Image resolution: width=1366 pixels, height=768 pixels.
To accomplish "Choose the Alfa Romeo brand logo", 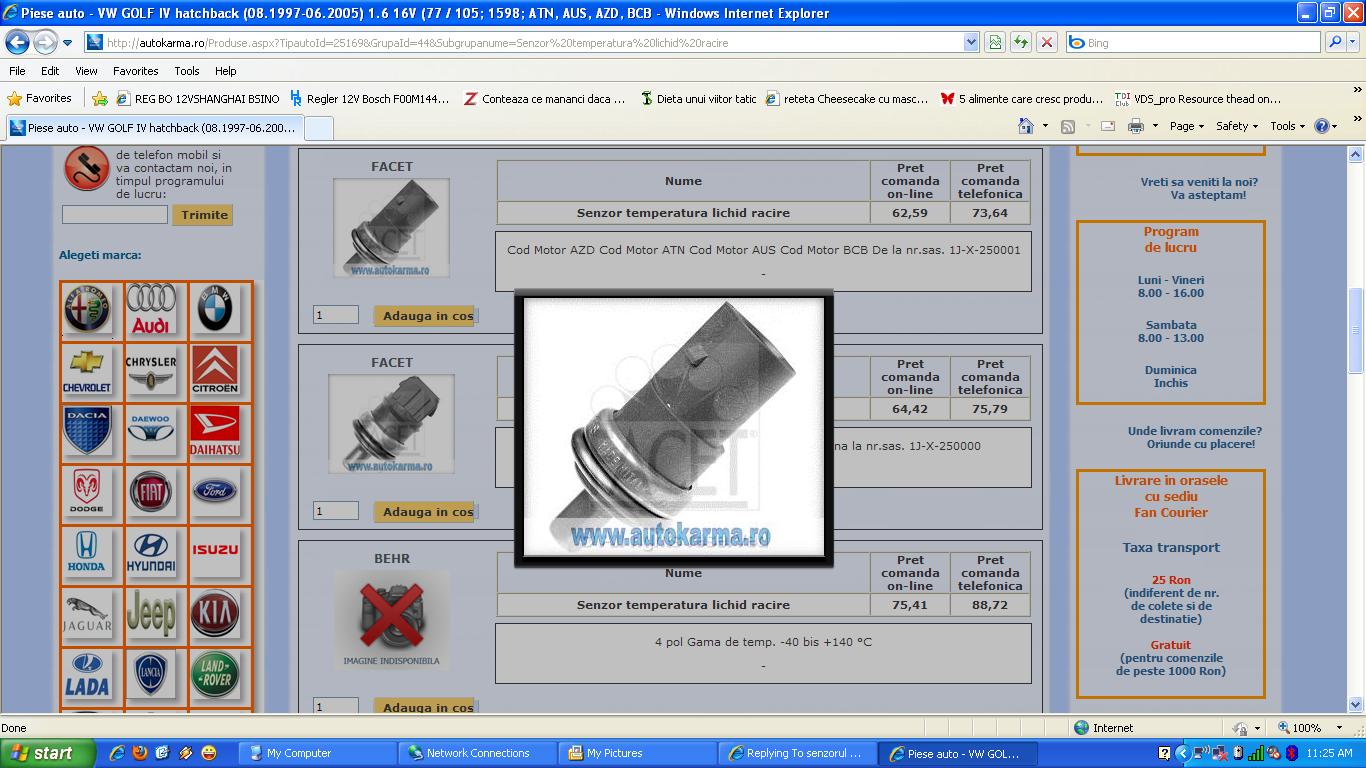I will tap(87, 308).
